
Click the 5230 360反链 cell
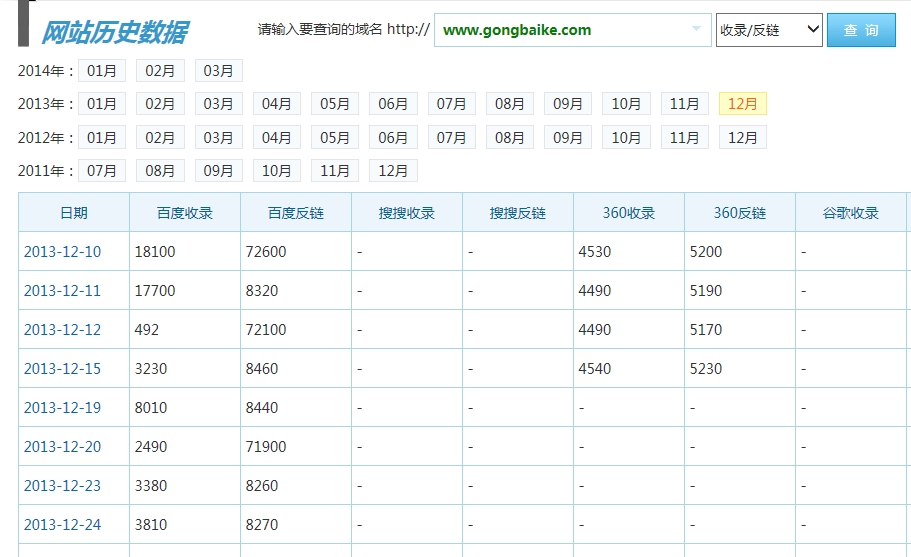pos(740,368)
